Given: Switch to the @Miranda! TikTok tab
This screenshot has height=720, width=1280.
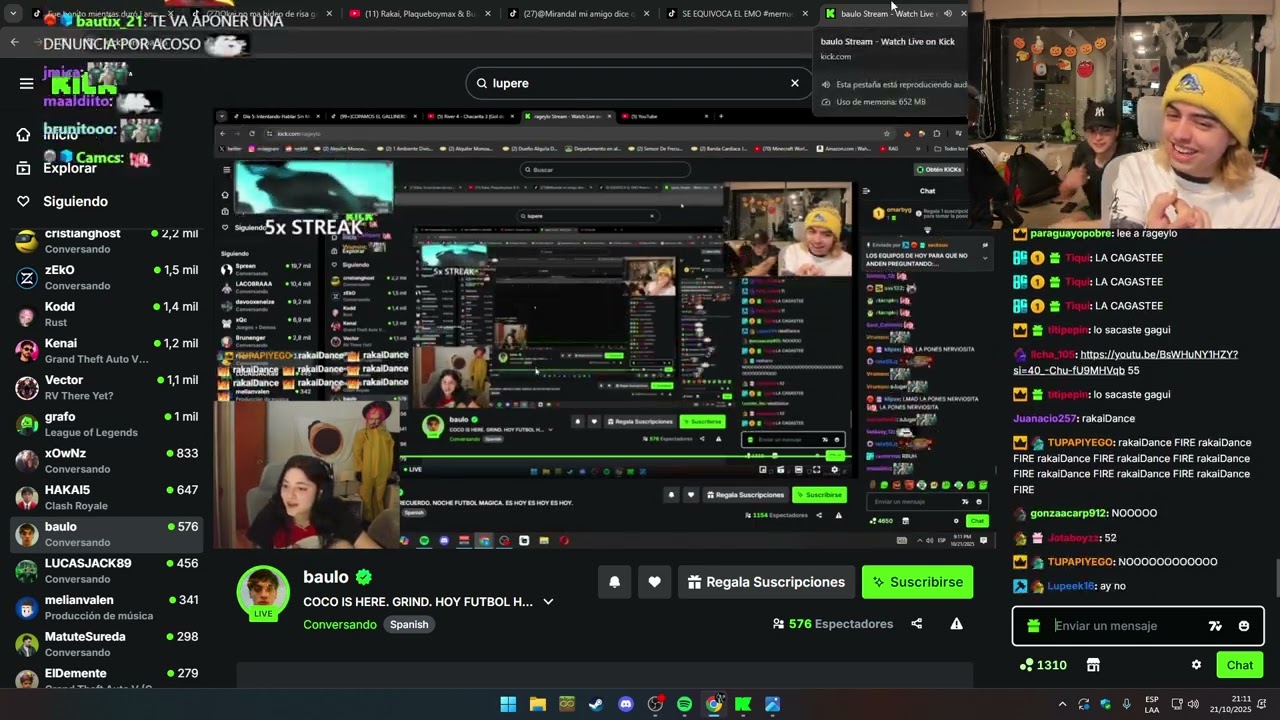Looking at the screenshot, I should (x=579, y=13).
